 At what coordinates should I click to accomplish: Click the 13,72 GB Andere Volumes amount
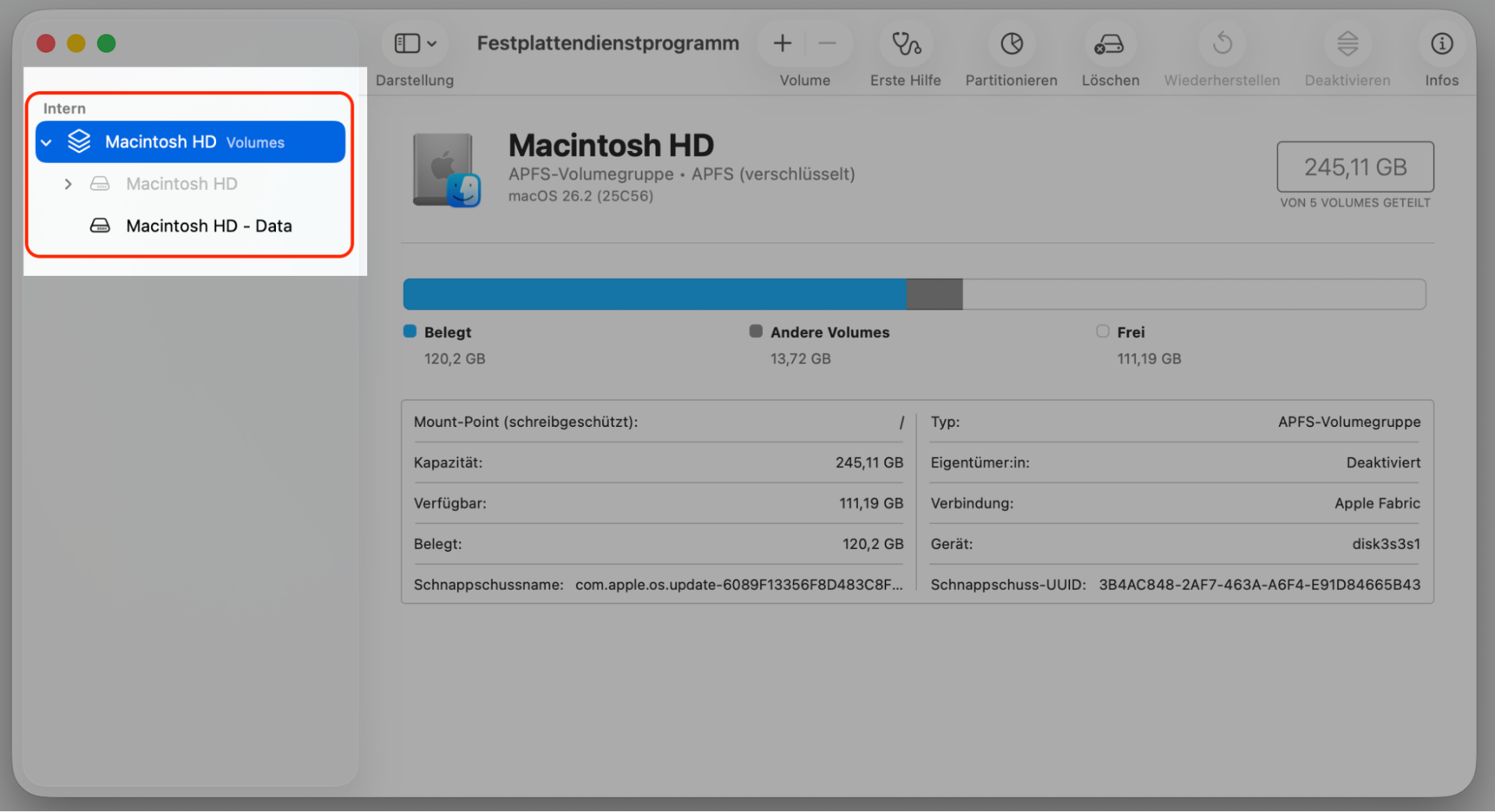800,359
